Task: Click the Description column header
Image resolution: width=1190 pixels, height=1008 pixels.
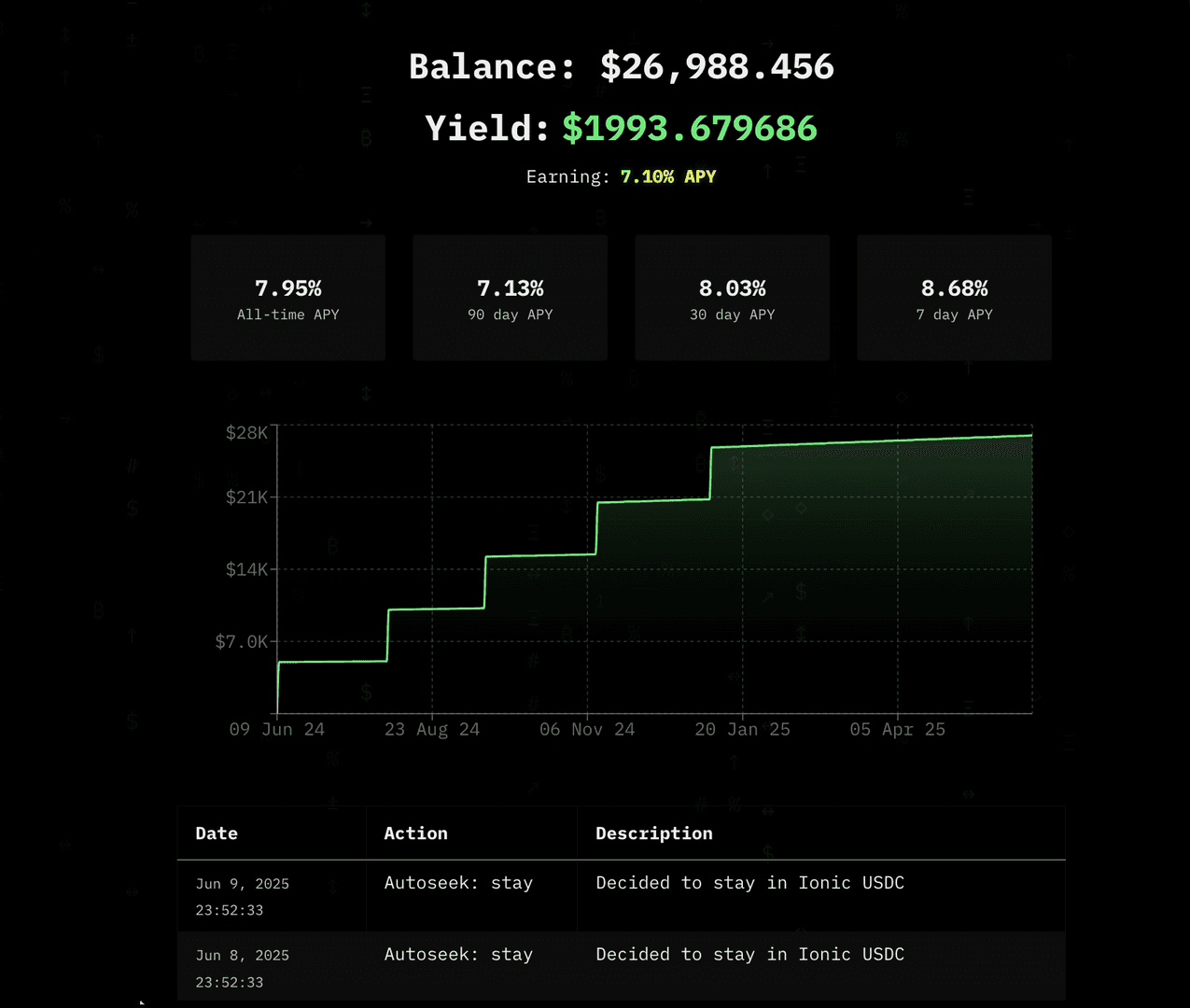Action: pyautogui.click(x=653, y=833)
